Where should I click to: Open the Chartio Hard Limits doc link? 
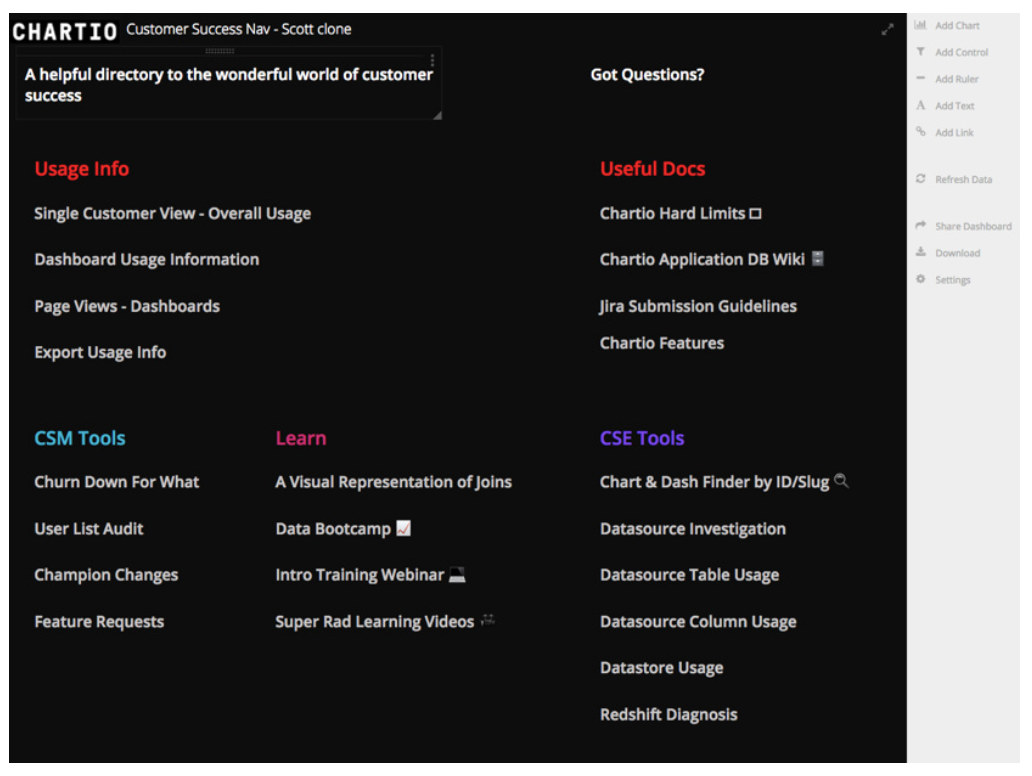click(x=680, y=213)
